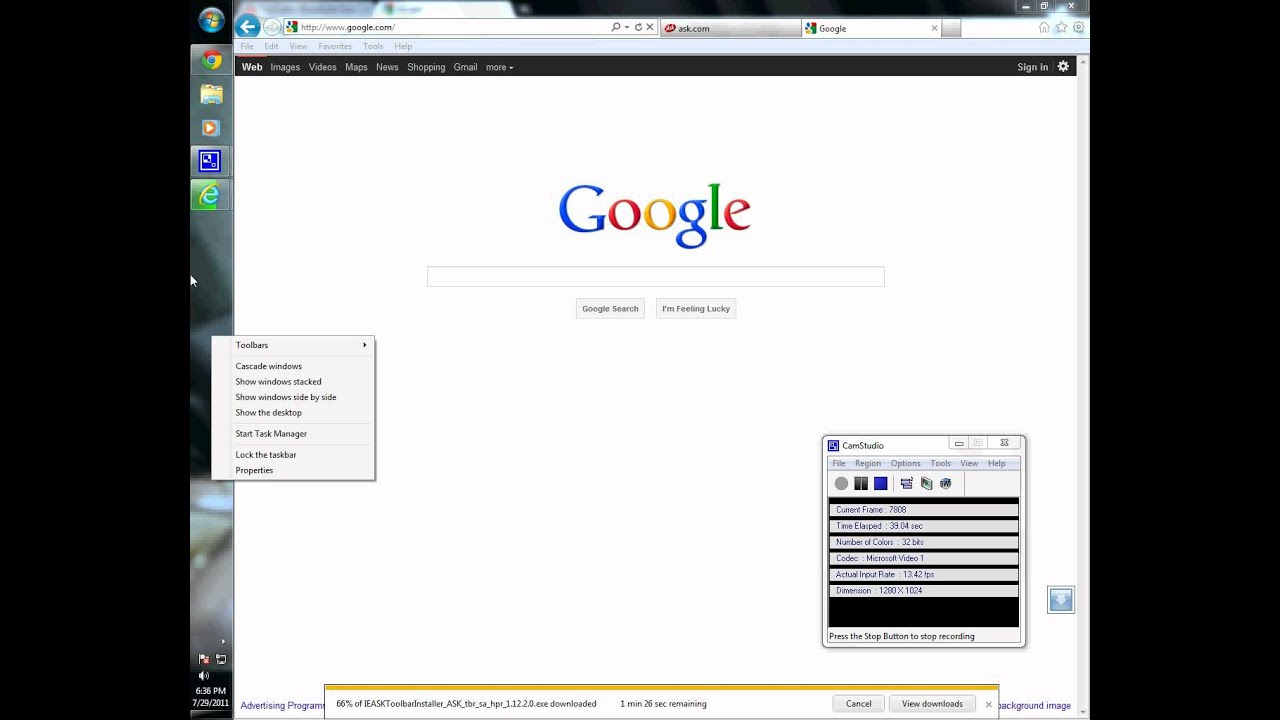Screen dimensions: 1280x720
Task: Choose Cascade windows from the context menu
Action: [x=294, y=366]
